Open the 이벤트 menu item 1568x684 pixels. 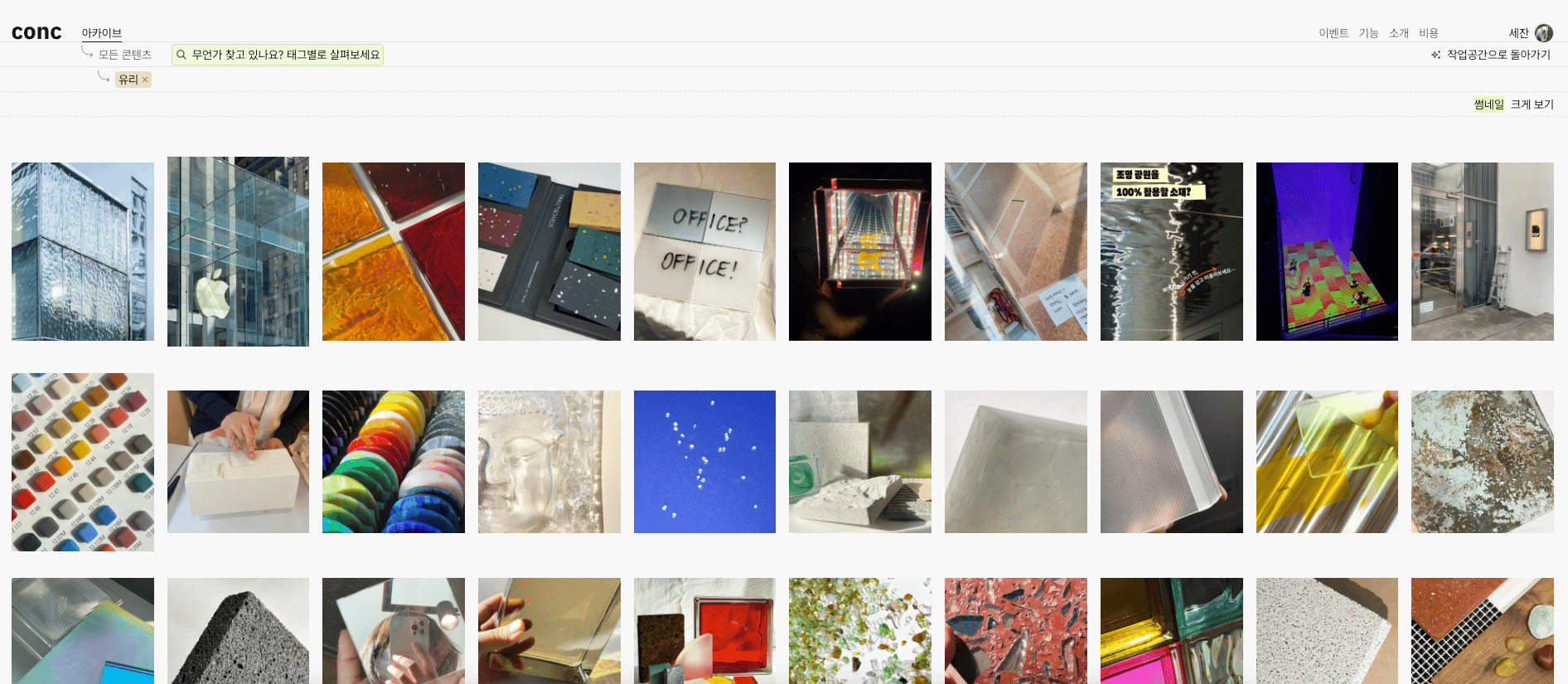[x=1333, y=33]
